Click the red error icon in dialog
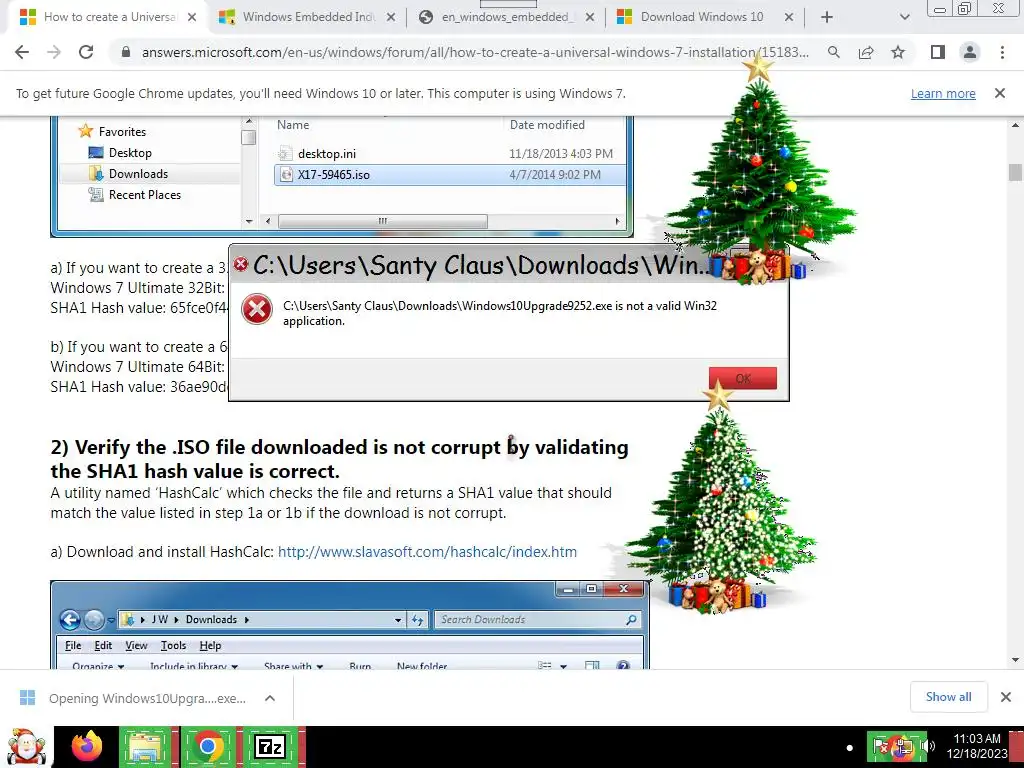Viewport: 1024px width, 768px height. click(257, 309)
